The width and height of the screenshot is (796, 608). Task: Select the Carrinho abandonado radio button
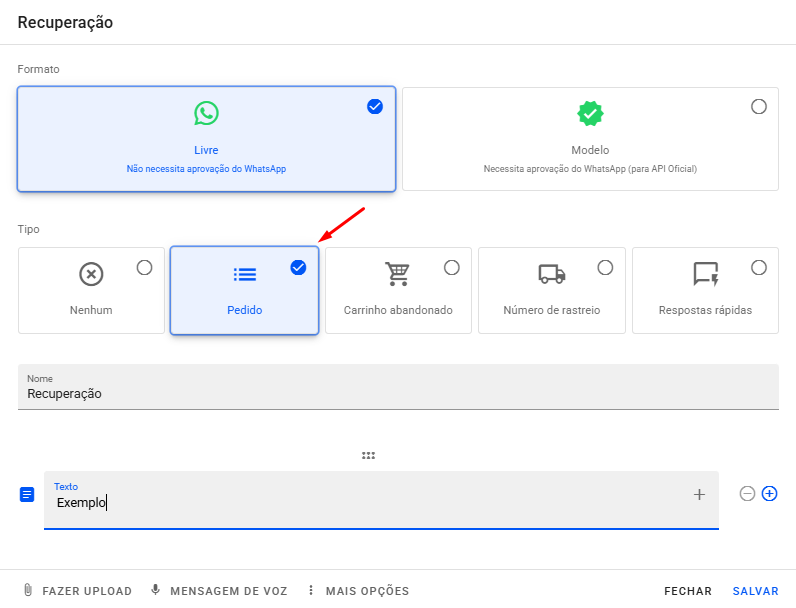[452, 267]
